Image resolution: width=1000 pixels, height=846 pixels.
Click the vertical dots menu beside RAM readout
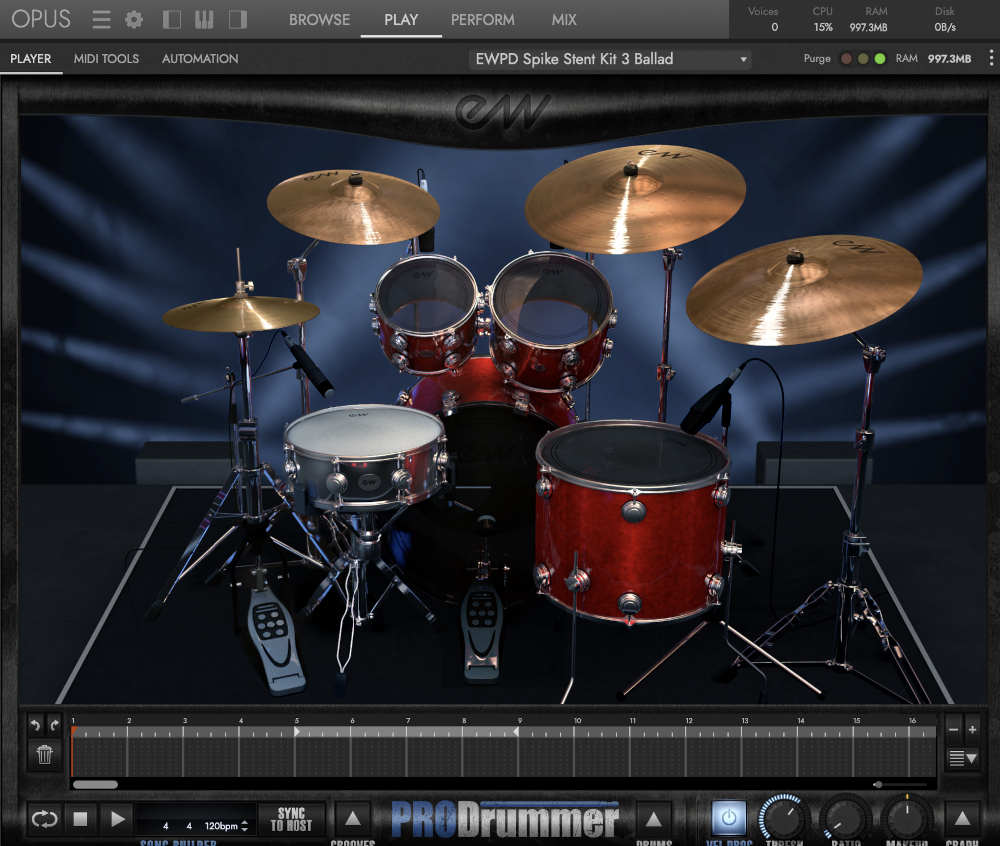[x=993, y=58]
